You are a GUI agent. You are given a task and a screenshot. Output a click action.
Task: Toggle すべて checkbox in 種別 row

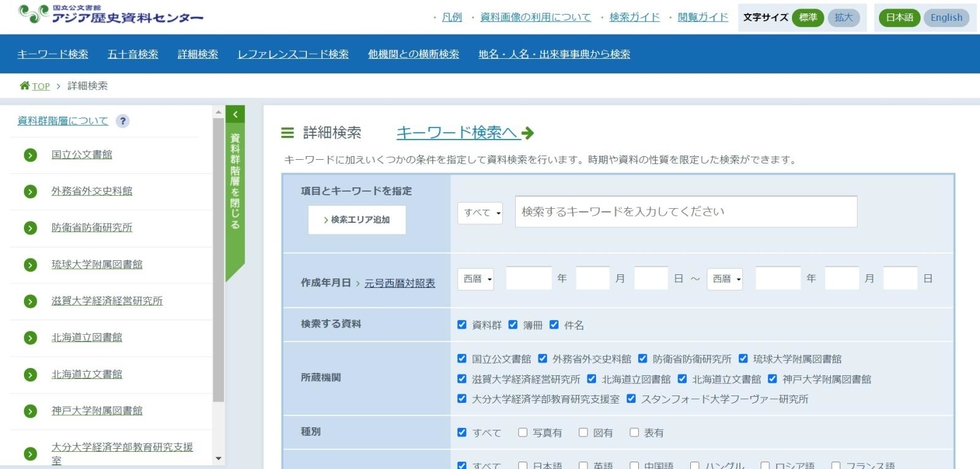(462, 432)
